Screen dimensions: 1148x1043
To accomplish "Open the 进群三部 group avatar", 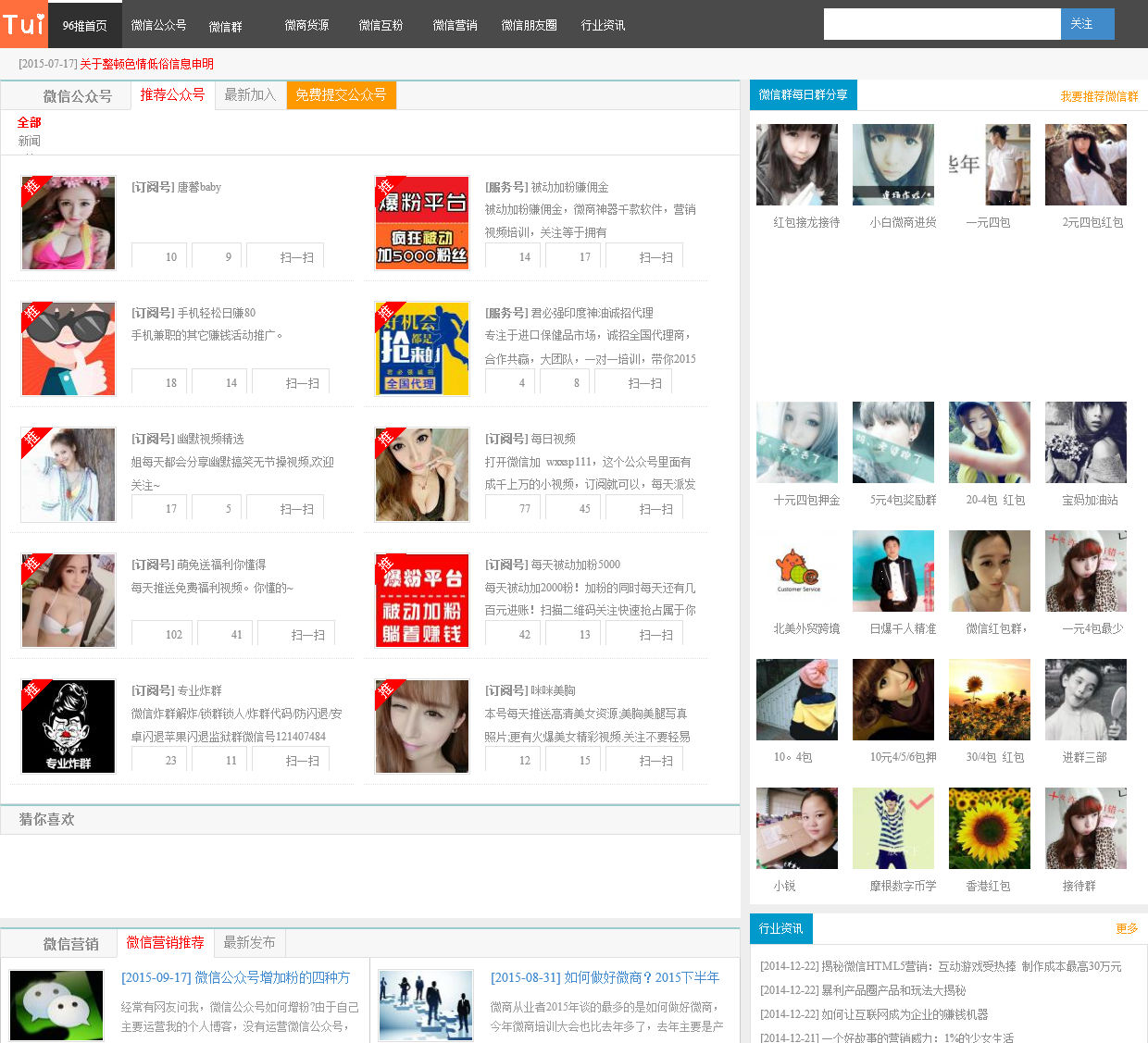I will tap(1086, 700).
